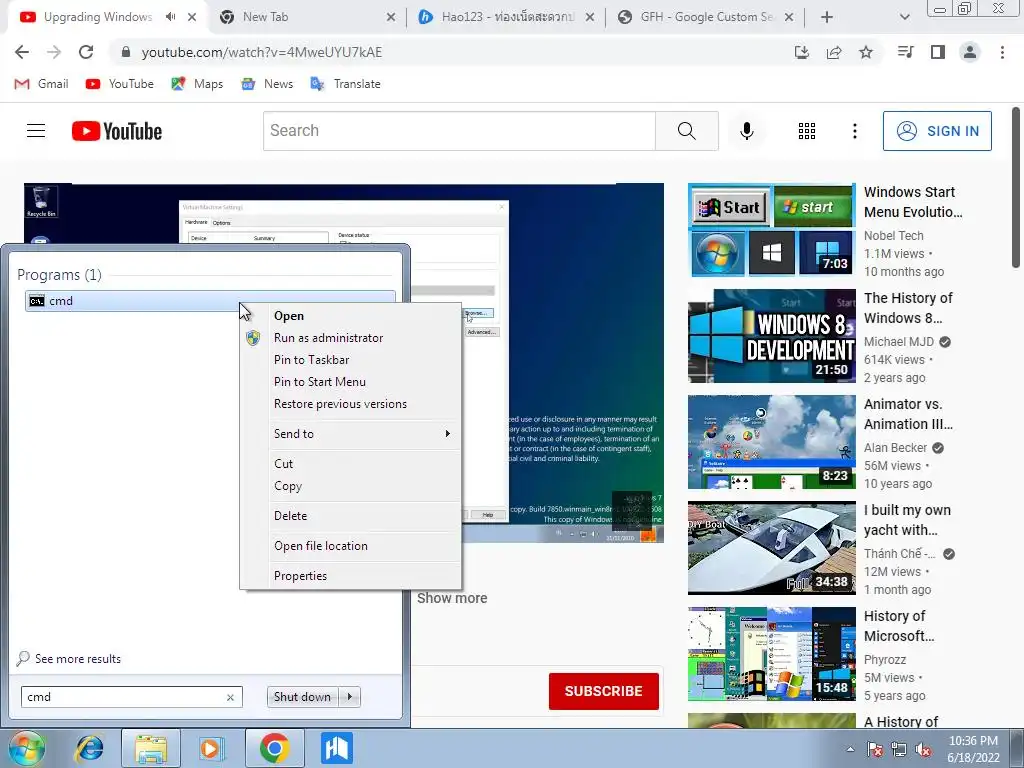Screen dimensions: 1024x768
Task: Open the Windows Start Menu Evolution thumbnail
Action: pos(771,230)
